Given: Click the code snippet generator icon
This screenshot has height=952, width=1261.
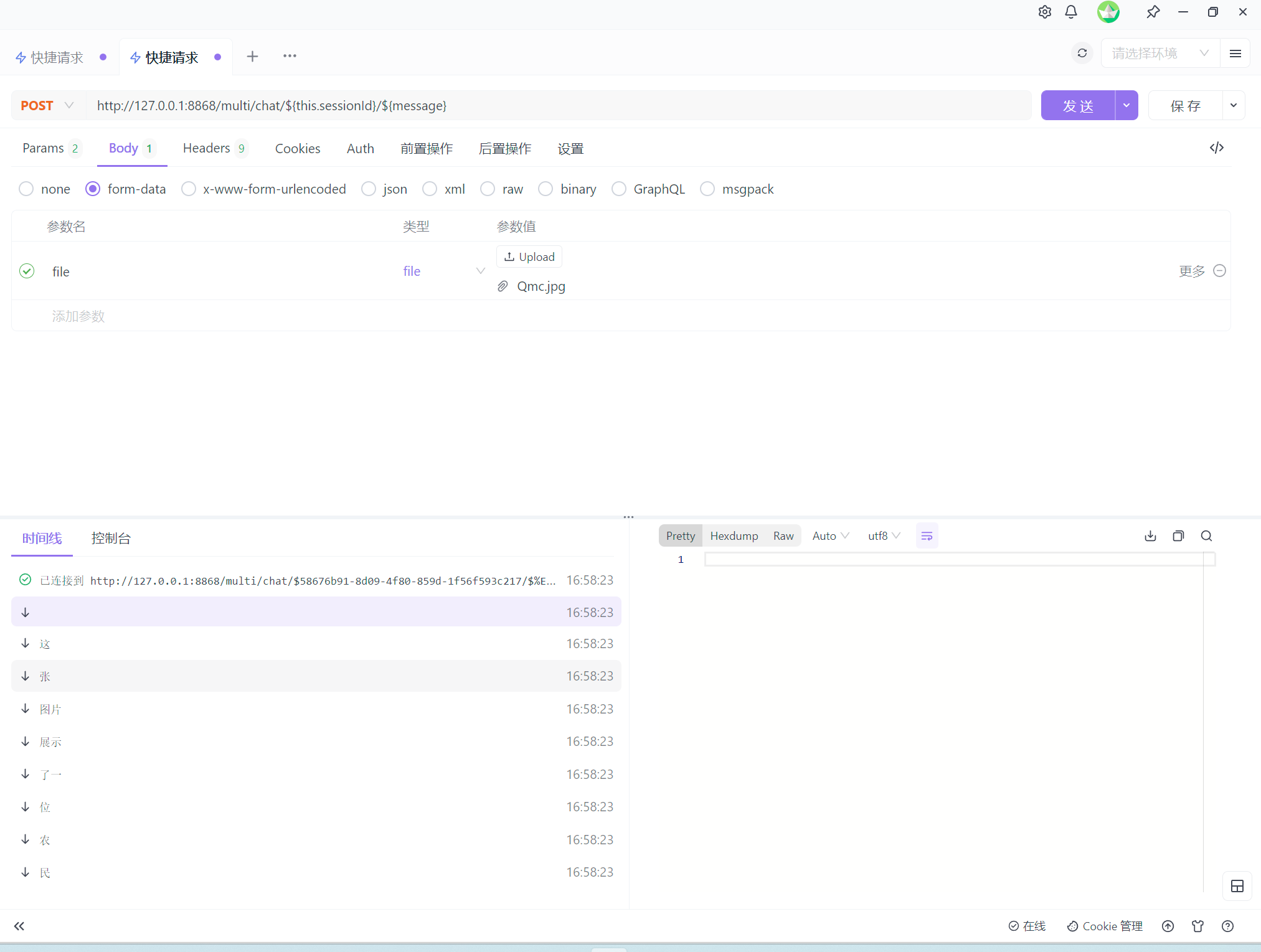Looking at the screenshot, I should [1216, 148].
